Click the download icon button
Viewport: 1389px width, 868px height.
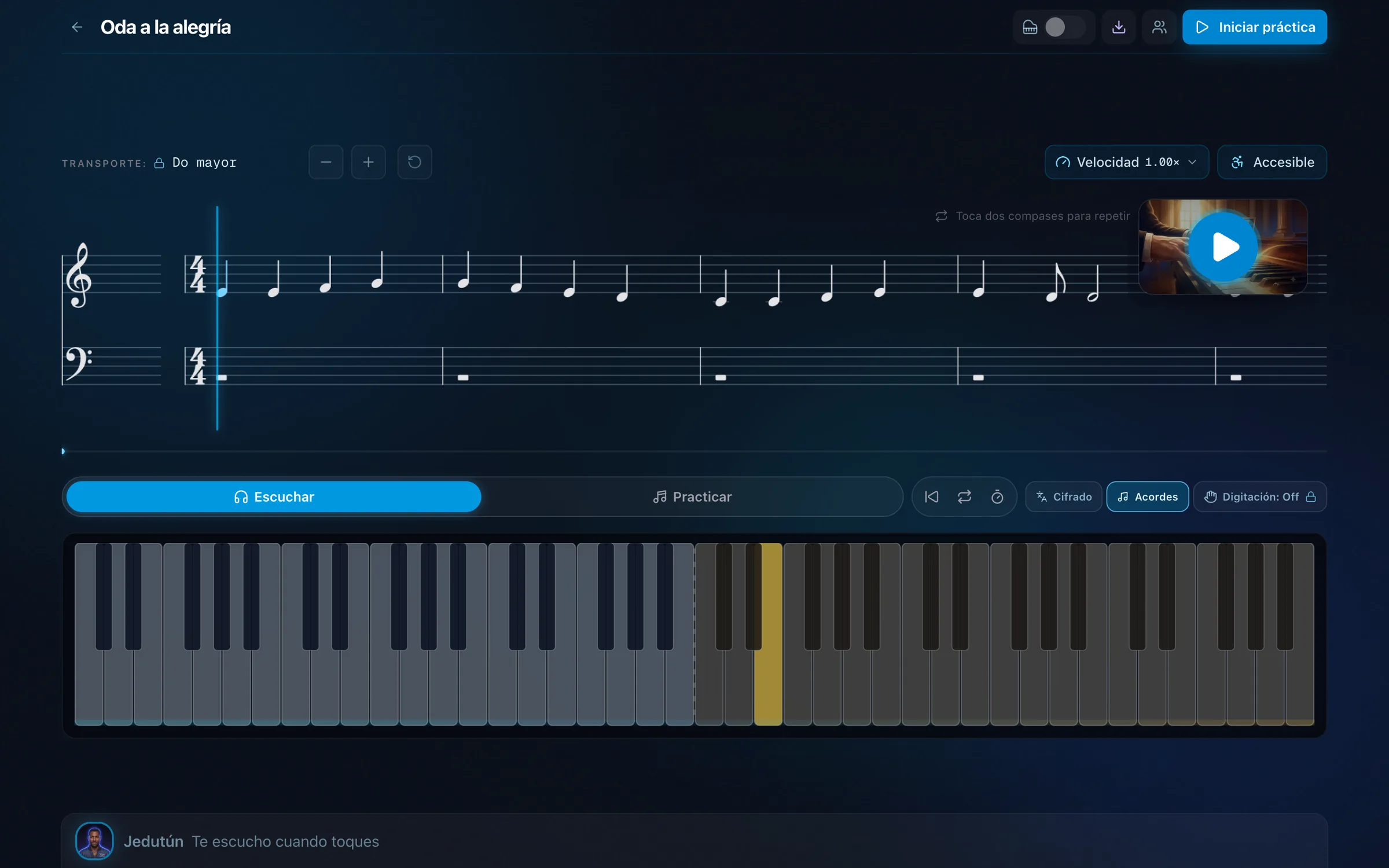tap(1119, 27)
